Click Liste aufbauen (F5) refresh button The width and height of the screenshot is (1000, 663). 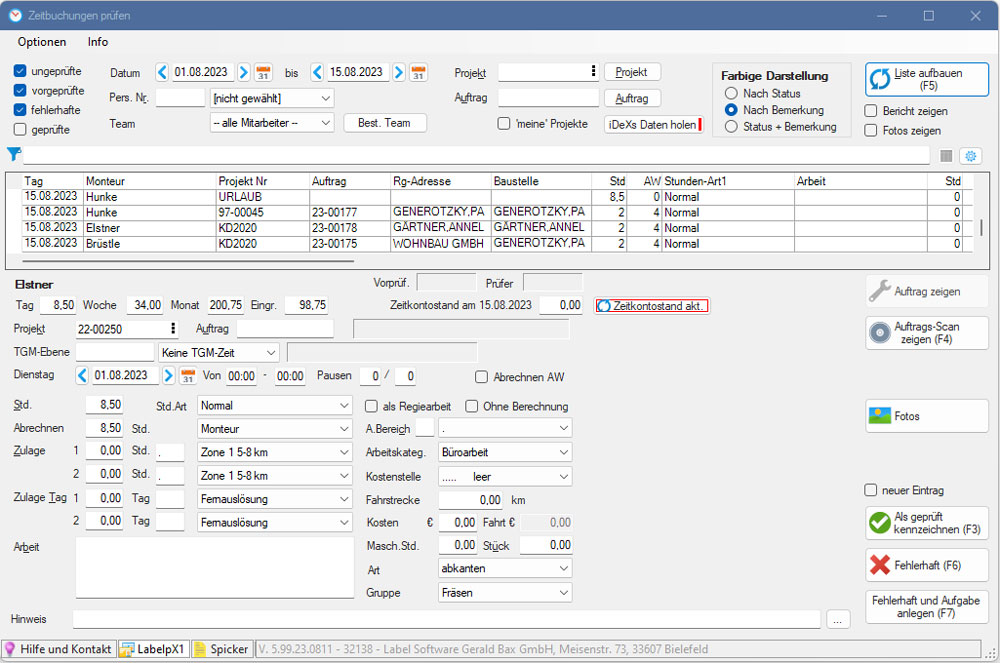pos(927,80)
